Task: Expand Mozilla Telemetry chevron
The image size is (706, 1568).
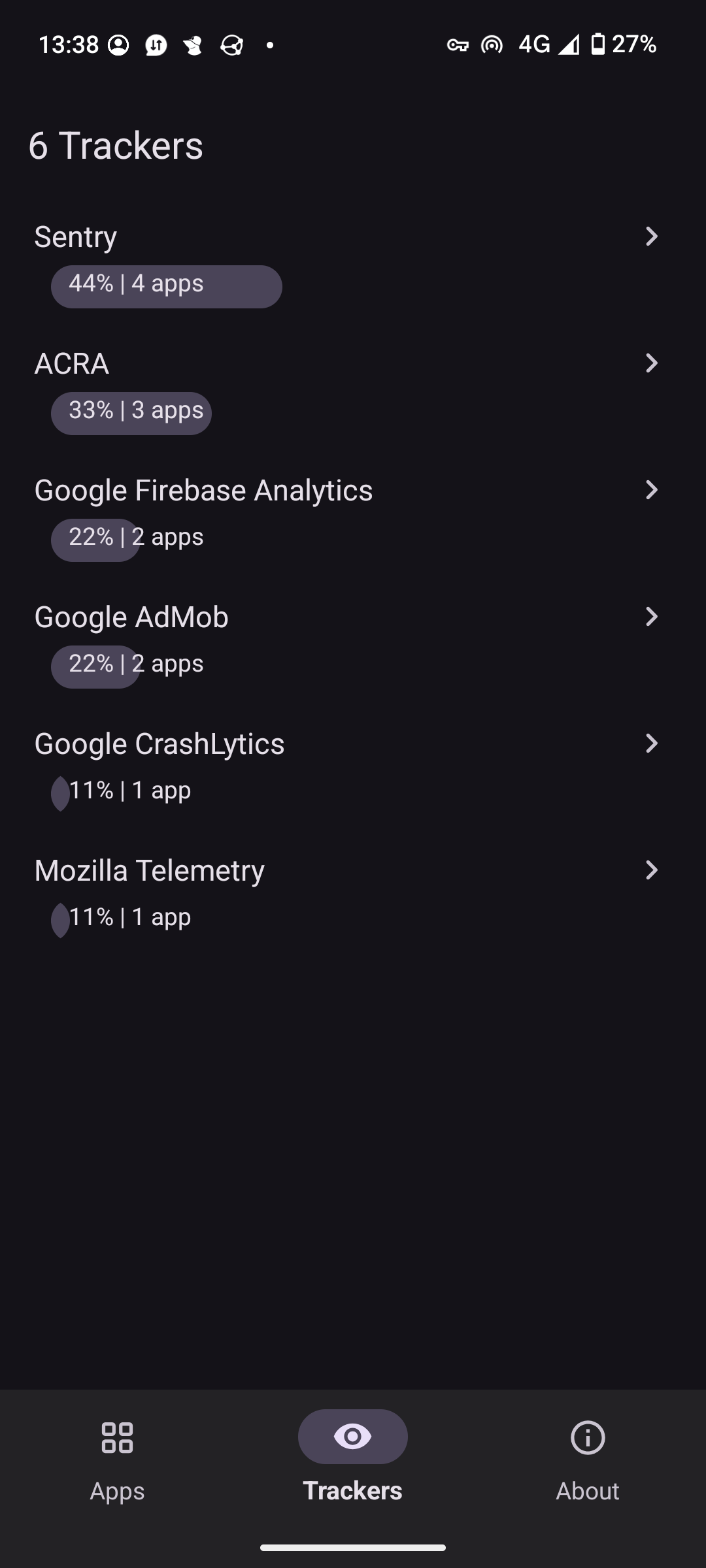Action: [651, 870]
